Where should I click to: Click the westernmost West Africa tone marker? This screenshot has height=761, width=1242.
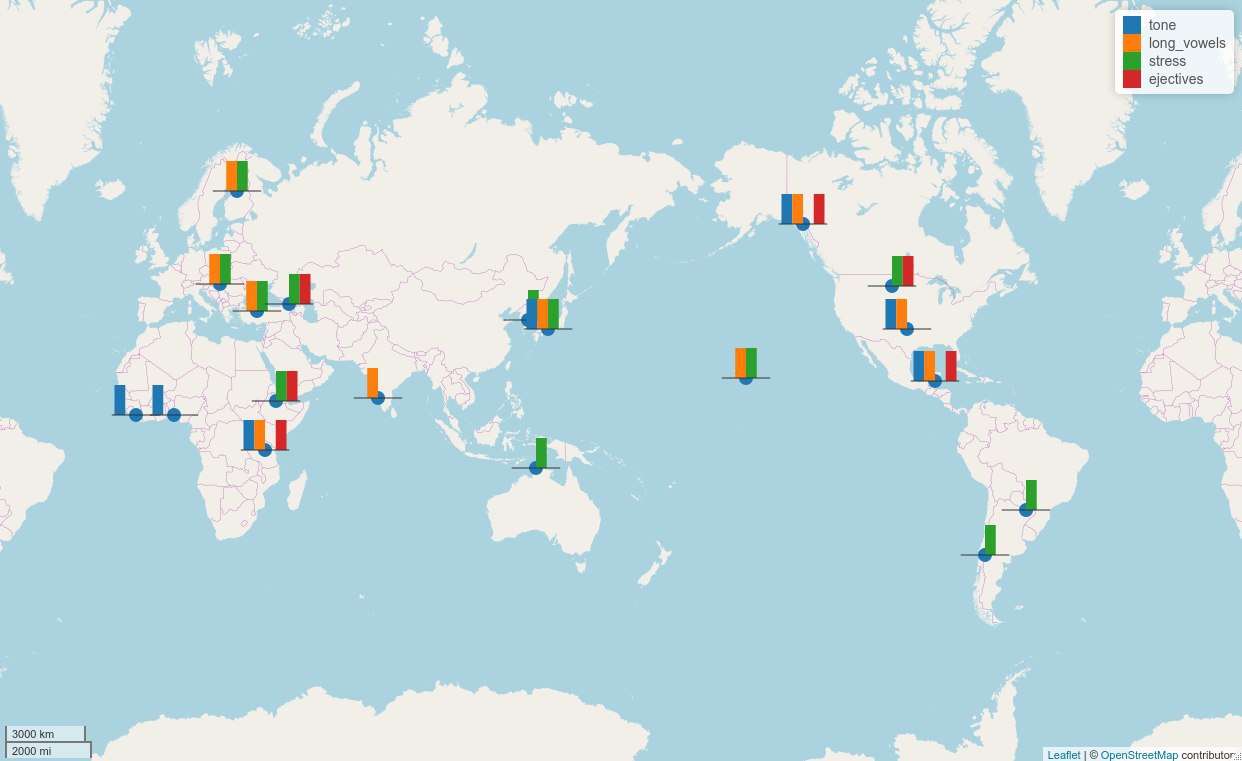pos(136,414)
